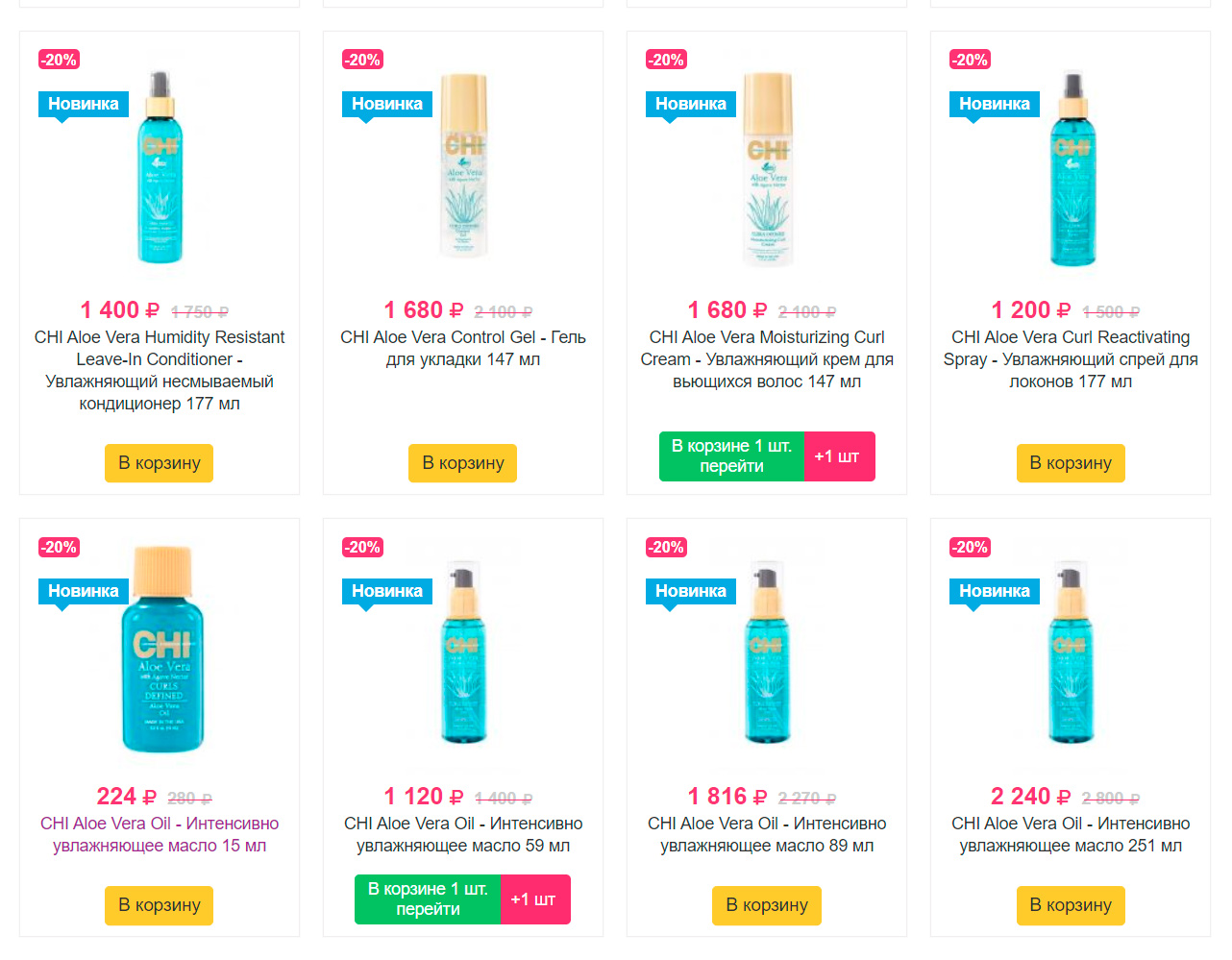Add CHI Aloe Vera Control Gel to cart

[x=463, y=463]
